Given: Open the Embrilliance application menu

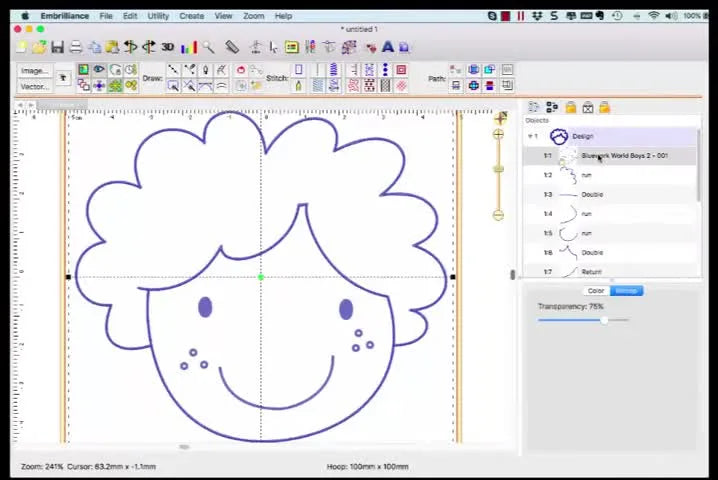Looking at the screenshot, I should [65, 16].
